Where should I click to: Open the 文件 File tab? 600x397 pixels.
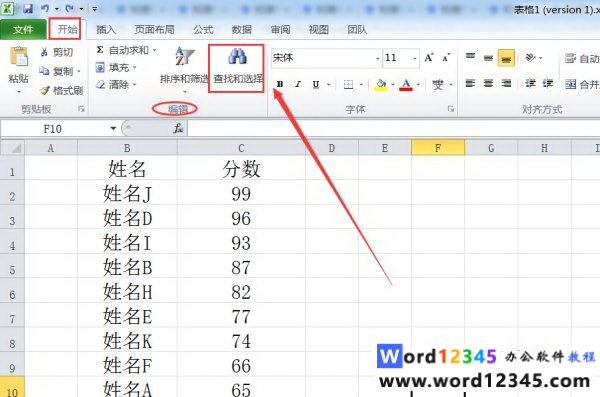pyautogui.click(x=23, y=29)
